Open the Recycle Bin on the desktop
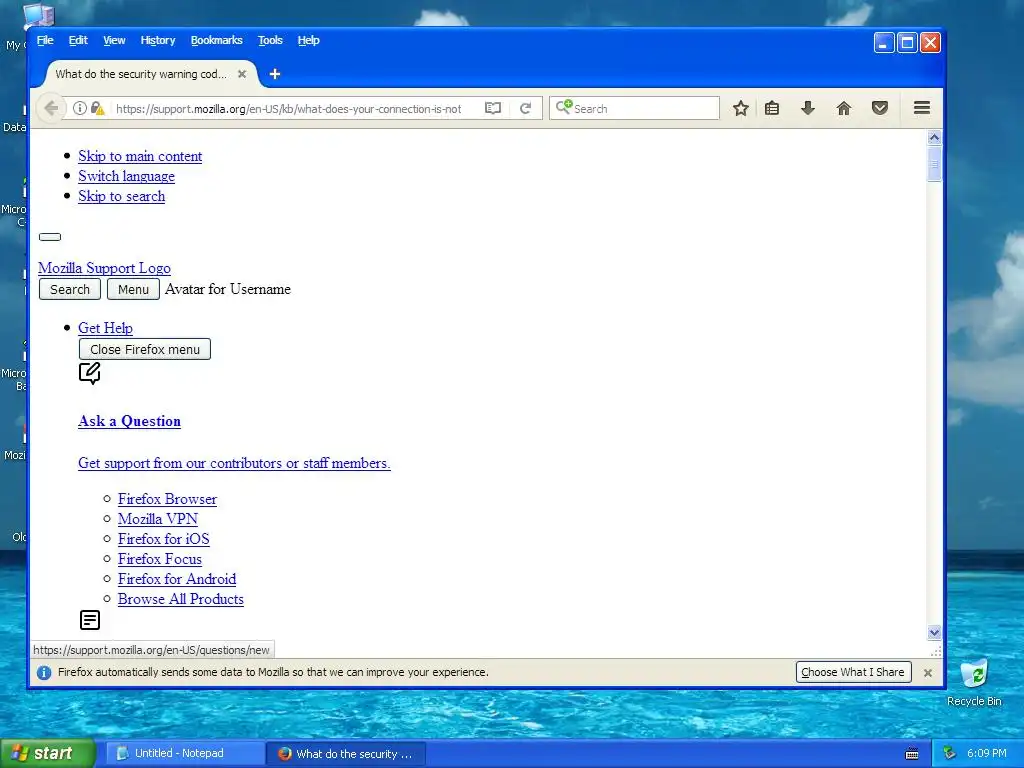The width and height of the screenshot is (1024, 768). [974, 683]
